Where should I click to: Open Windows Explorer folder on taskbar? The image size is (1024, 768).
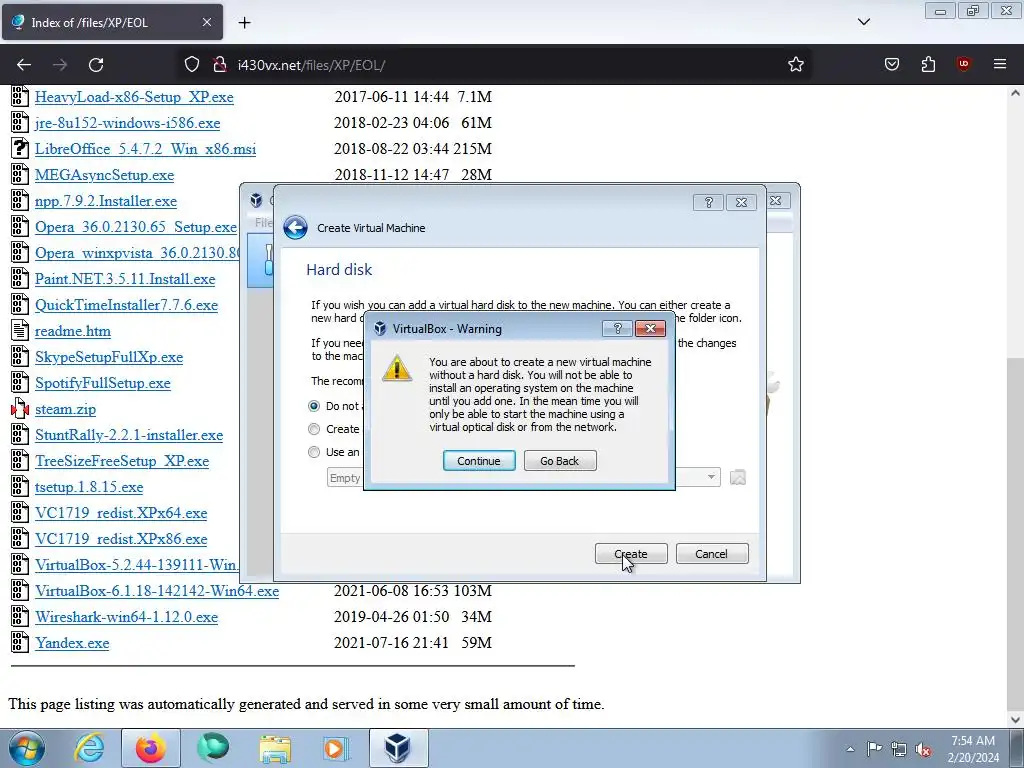275,748
